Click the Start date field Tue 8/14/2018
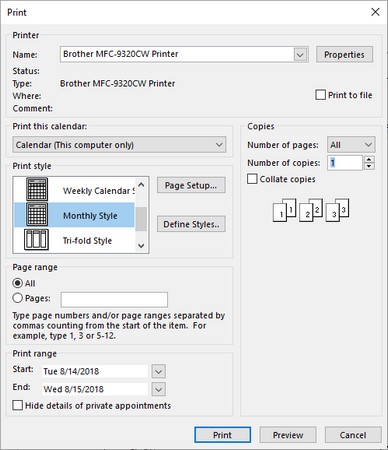Screen dimensions: 388x450 pyautogui.click(x=95, y=371)
